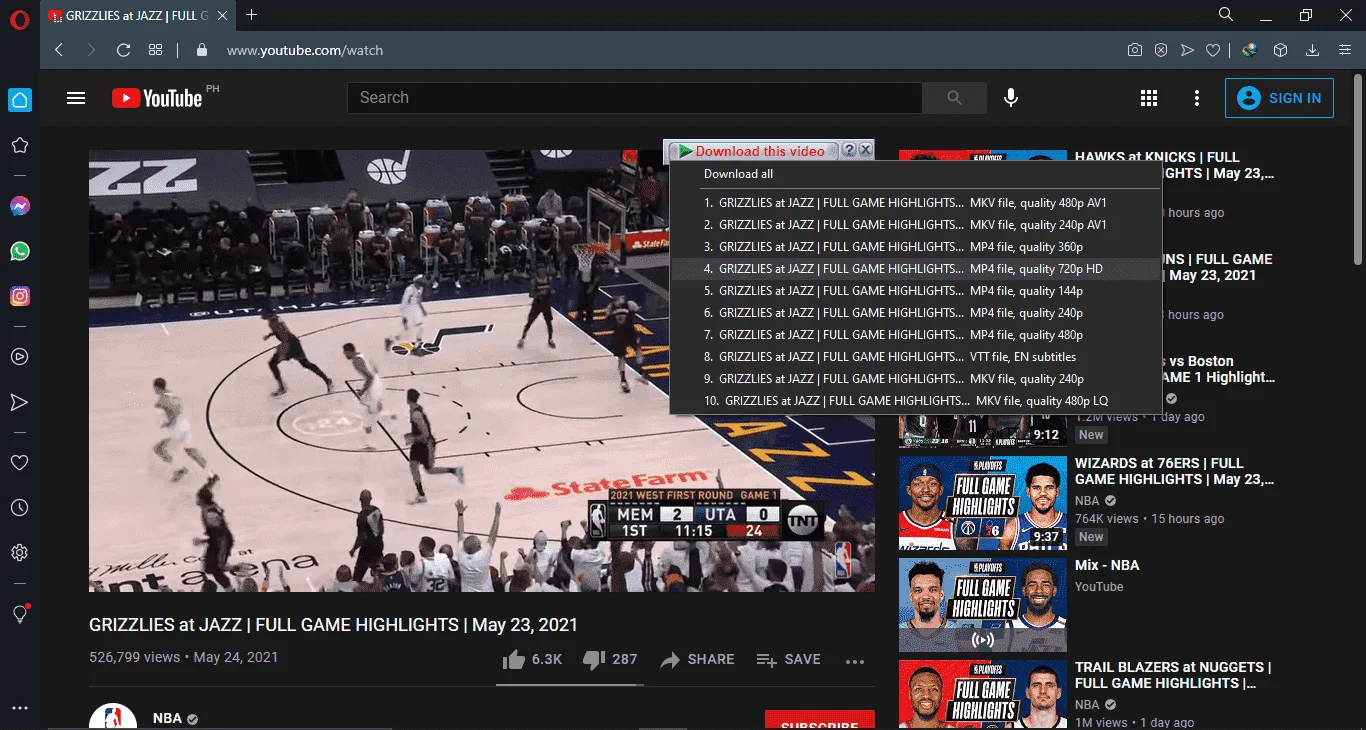Open sidebar setup three-dots at bottom

pyautogui.click(x=19, y=708)
